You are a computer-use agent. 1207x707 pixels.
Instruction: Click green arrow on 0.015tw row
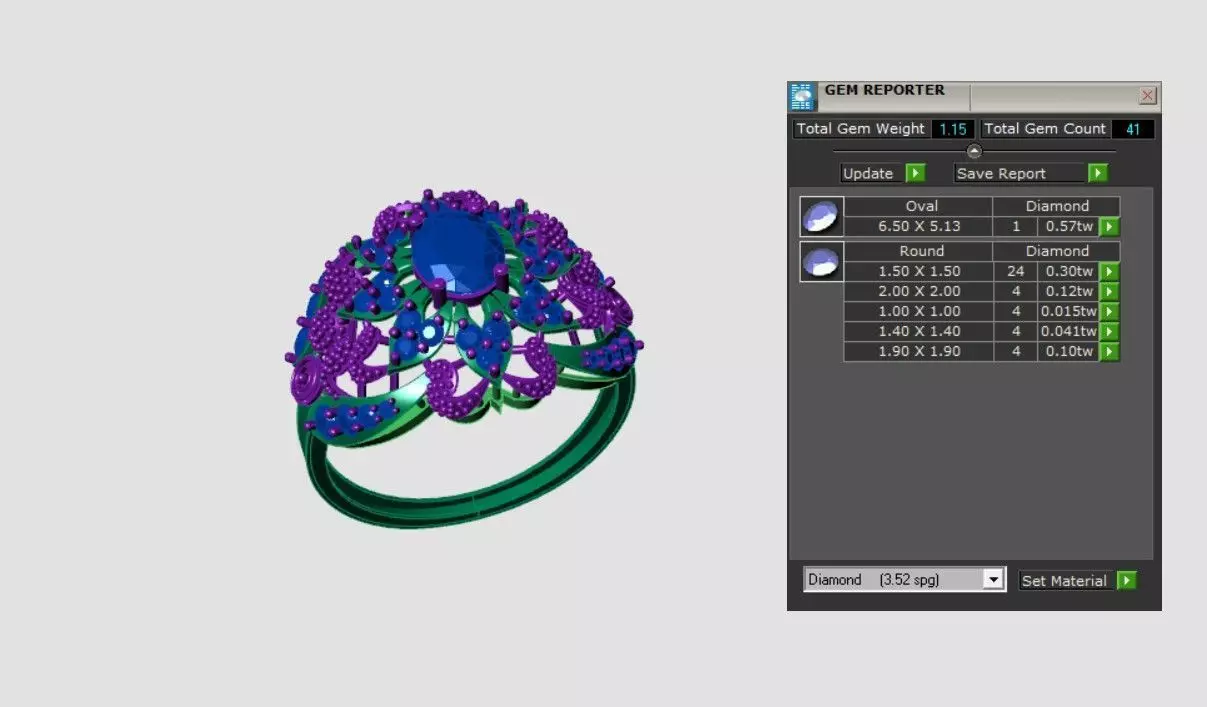[x=1109, y=312]
